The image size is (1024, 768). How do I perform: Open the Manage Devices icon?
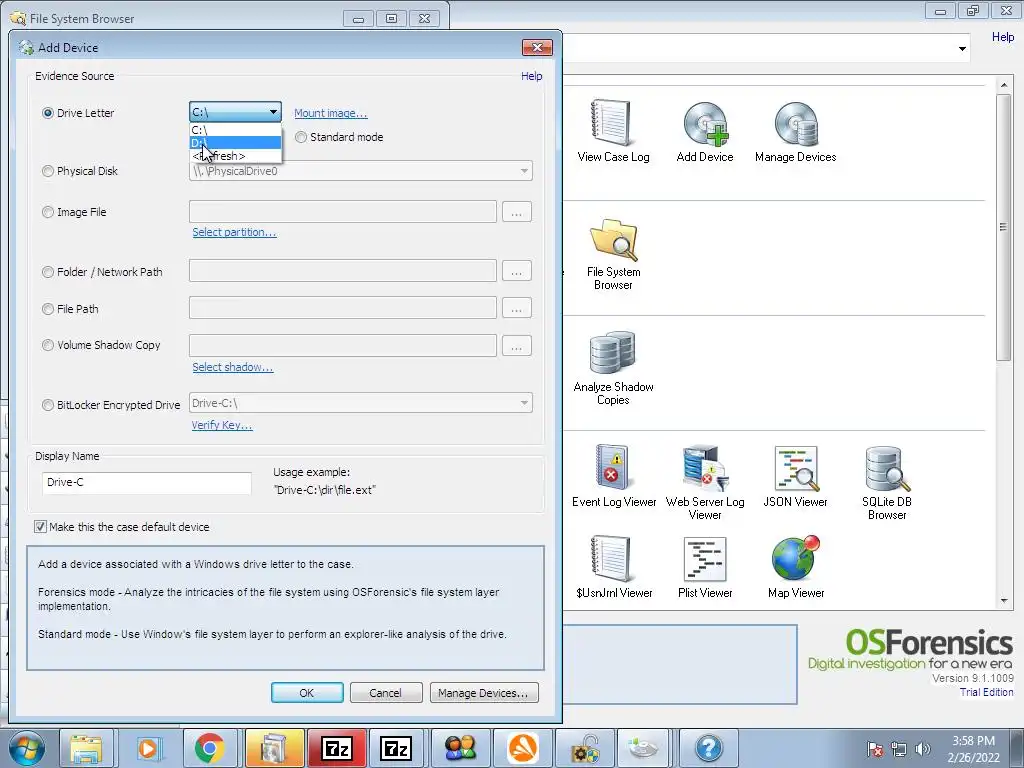pyautogui.click(x=795, y=131)
